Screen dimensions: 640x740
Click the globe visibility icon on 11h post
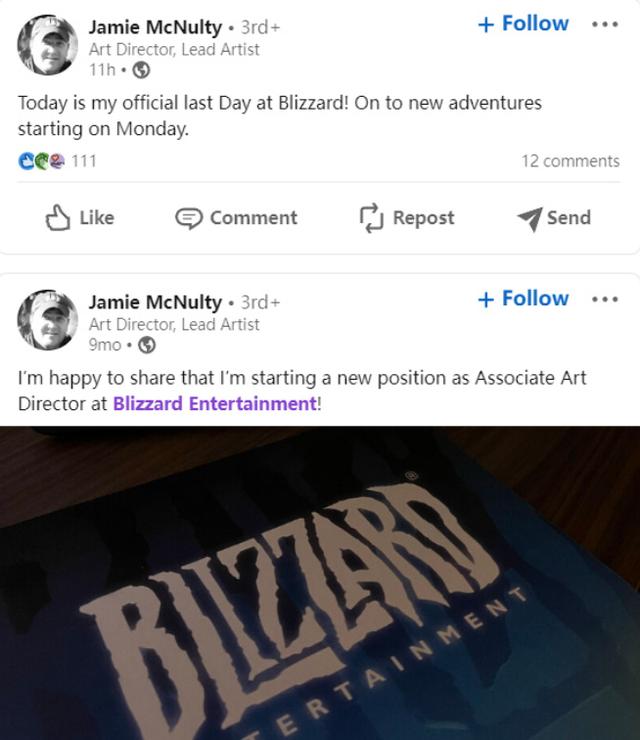(141, 70)
